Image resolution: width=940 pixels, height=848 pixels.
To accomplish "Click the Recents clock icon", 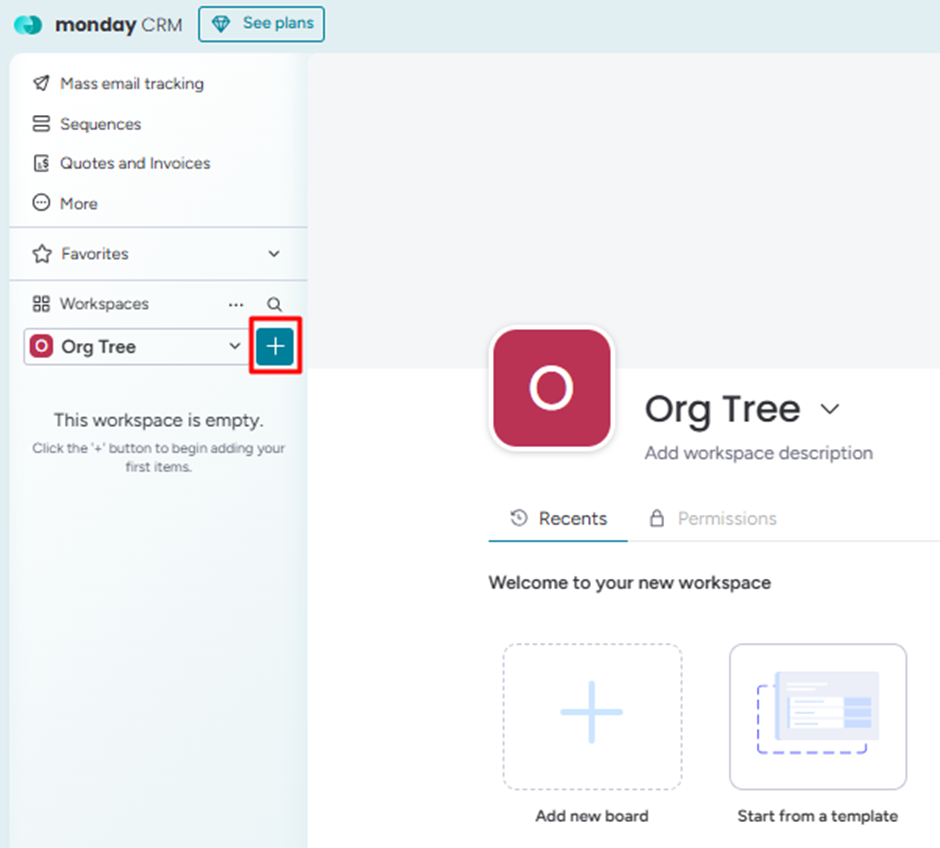I will [x=519, y=518].
